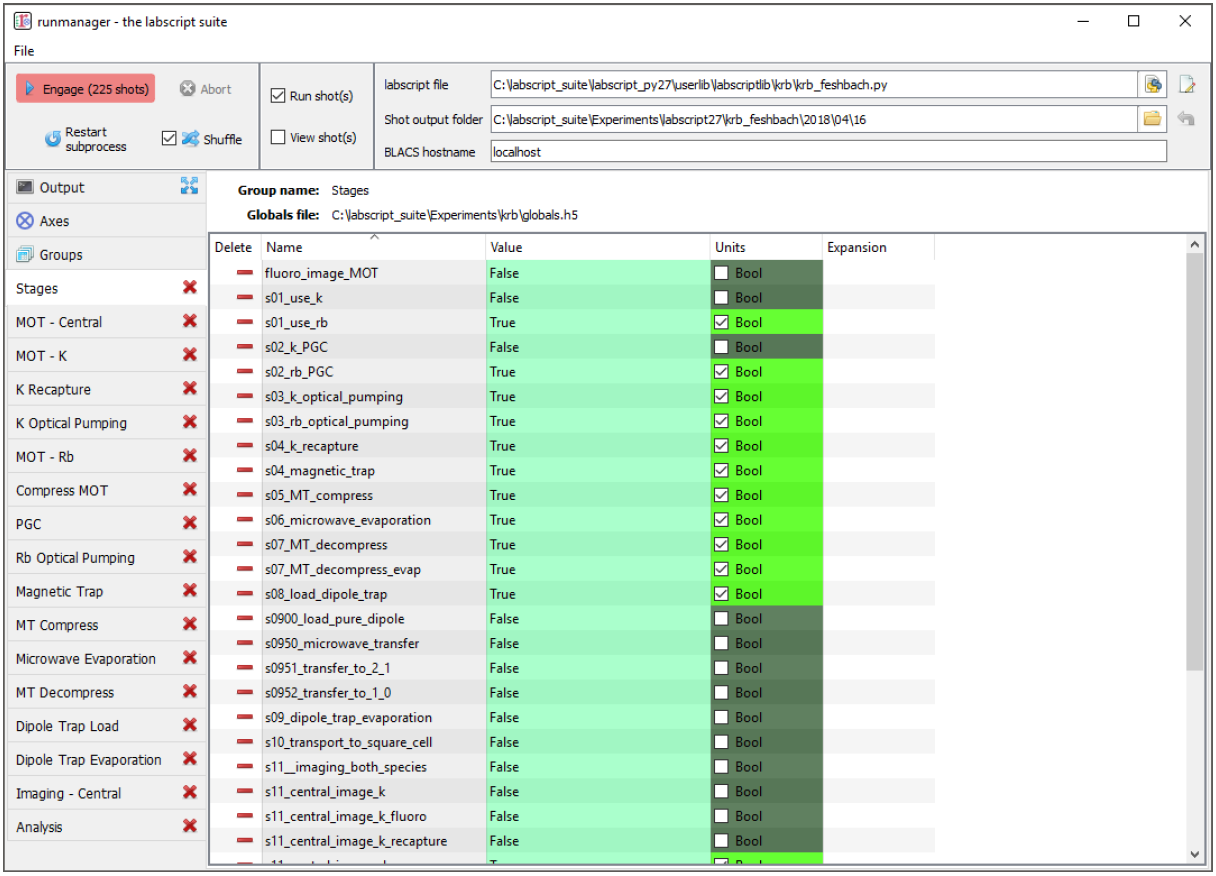Viewport: 1216px width, 876px height.
Task: Click the scrollbar up arrow
Action: point(1194,245)
